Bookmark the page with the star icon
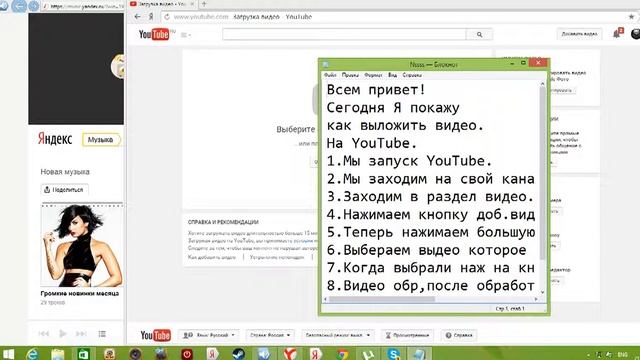The image size is (640, 360). pyautogui.click(x=631, y=17)
